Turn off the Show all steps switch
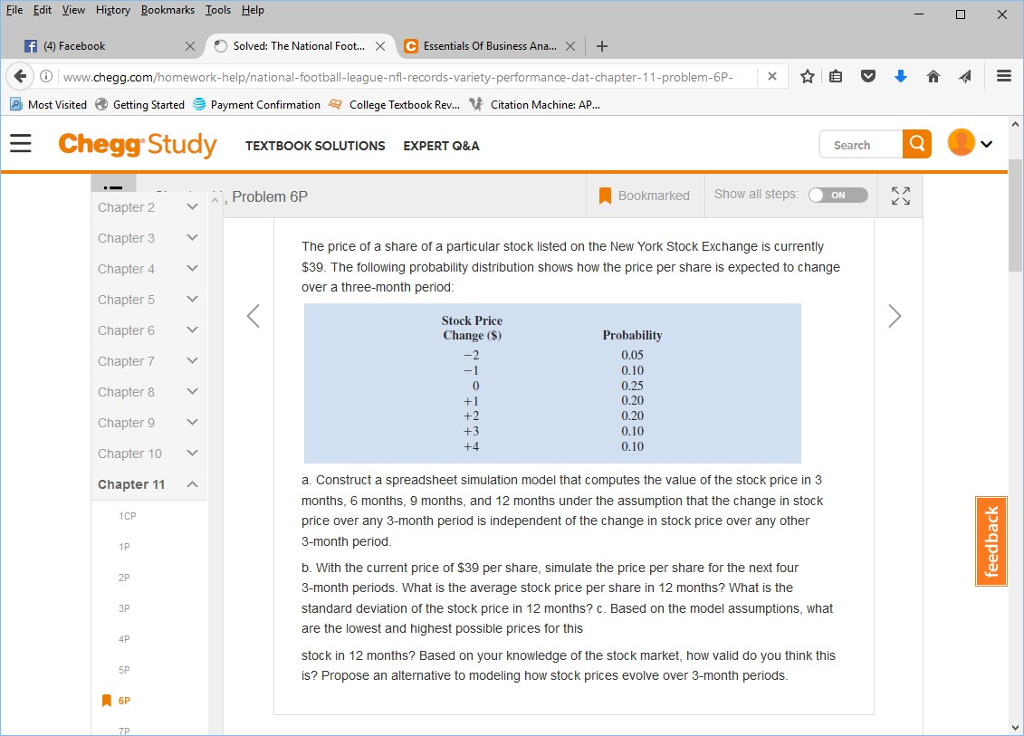The height and width of the screenshot is (736, 1024). pyautogui.click(x=838, y=195)
